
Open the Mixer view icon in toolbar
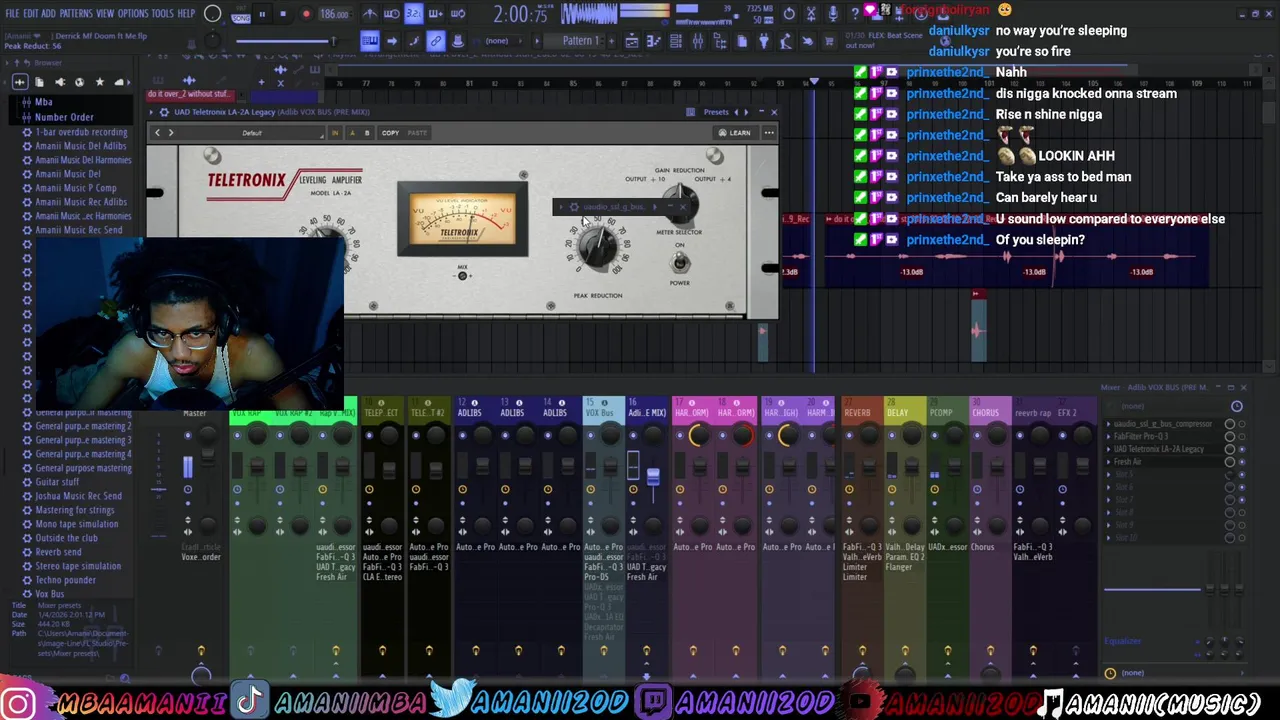(x=697, y=41)
